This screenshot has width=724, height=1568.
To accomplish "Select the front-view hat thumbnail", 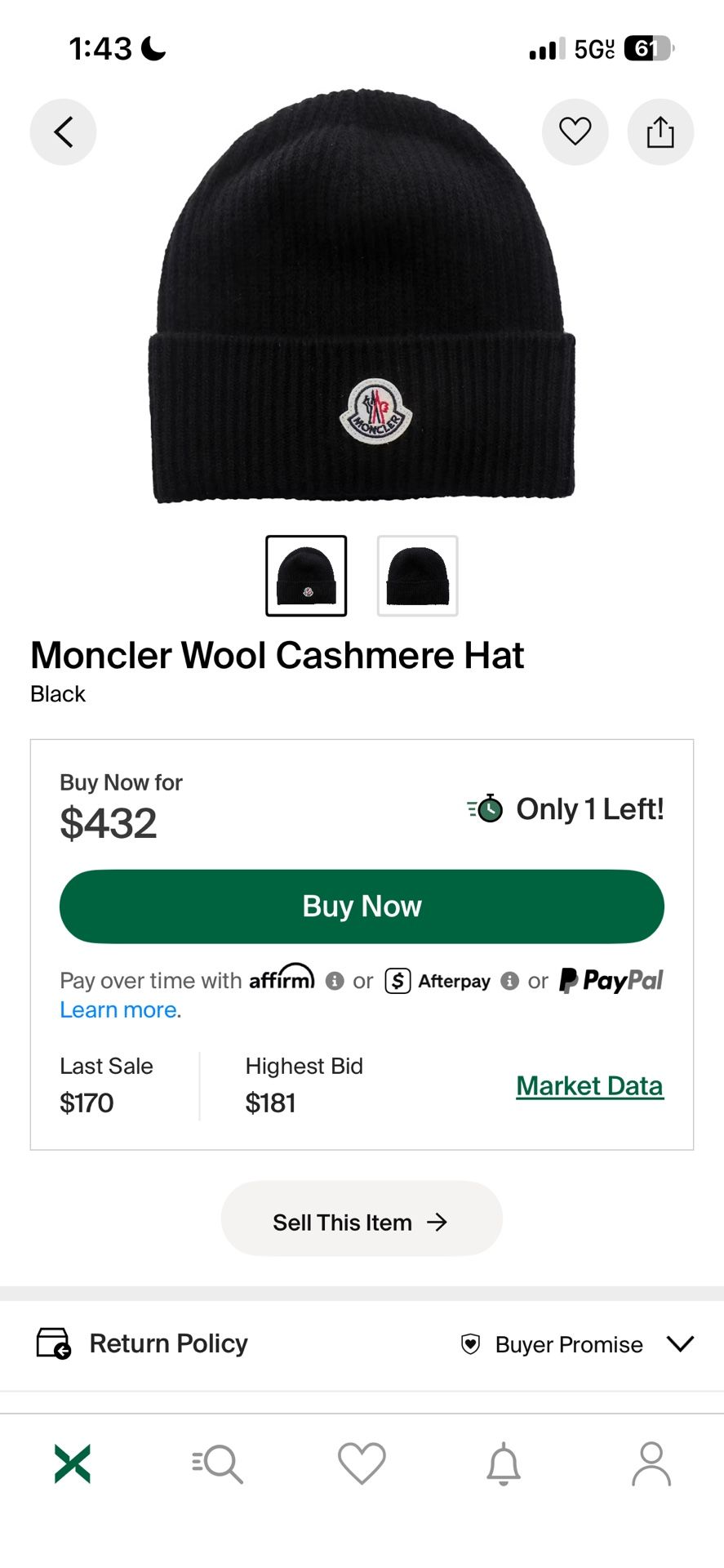I will coord(307,574).
